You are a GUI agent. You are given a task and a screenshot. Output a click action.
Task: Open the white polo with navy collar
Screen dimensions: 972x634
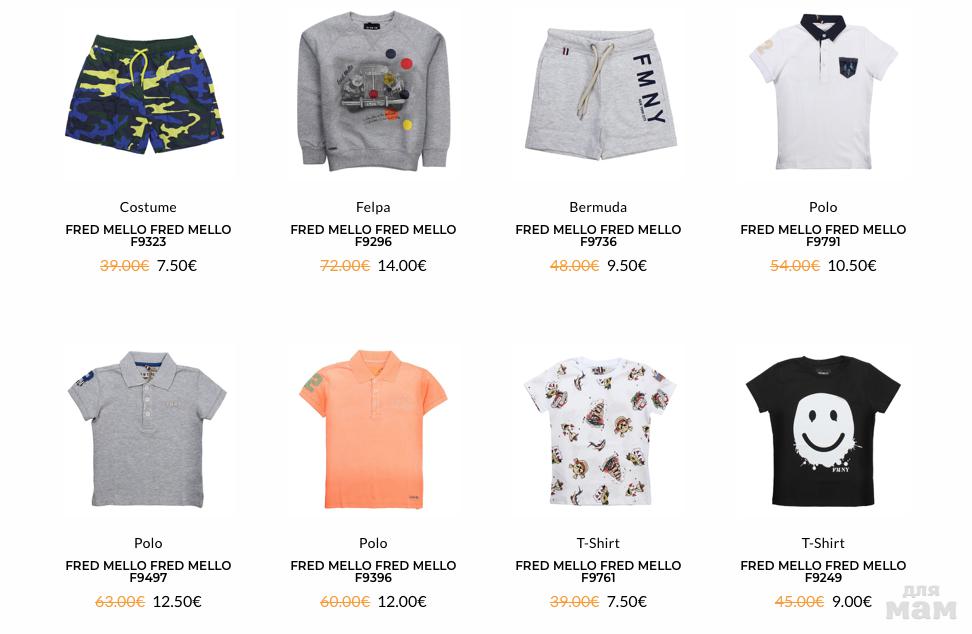click(x=823, y=91)
